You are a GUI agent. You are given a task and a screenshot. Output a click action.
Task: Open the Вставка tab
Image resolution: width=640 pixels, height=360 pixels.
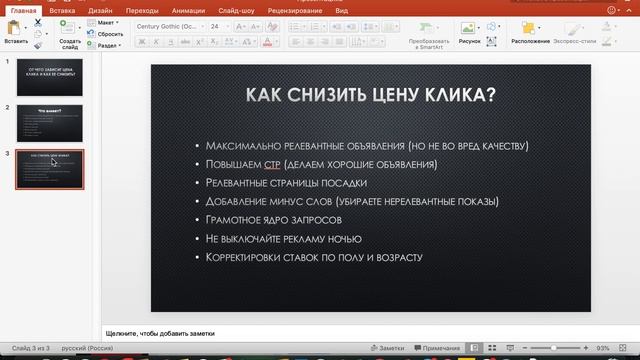click(x=62, y=11)
